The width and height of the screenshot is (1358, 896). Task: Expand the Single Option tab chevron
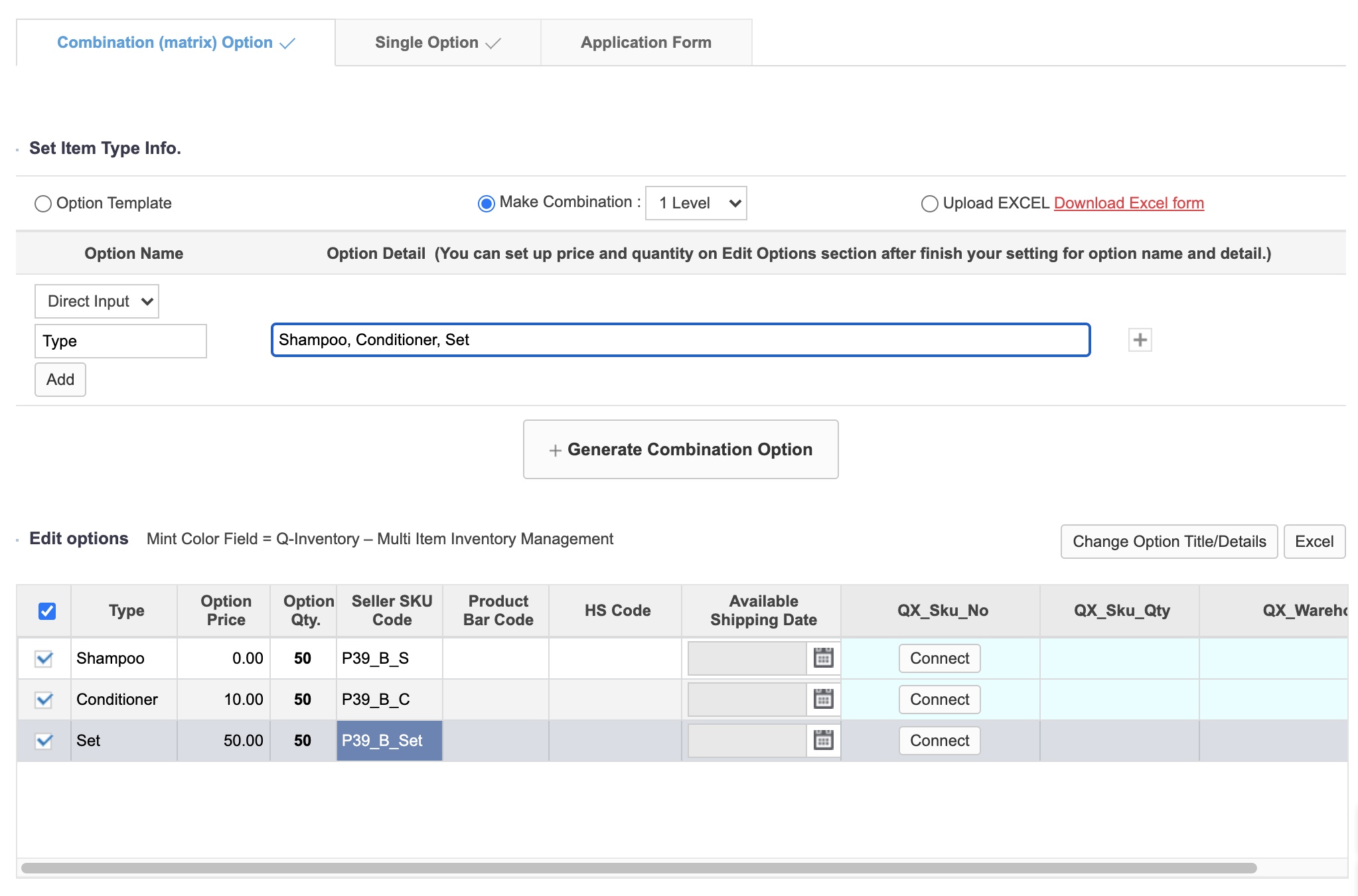493,44
